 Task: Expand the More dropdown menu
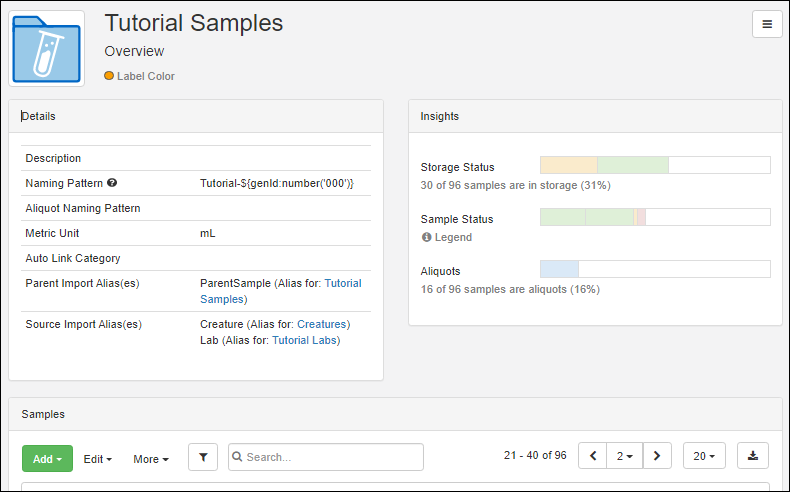(x=151, y=459)
